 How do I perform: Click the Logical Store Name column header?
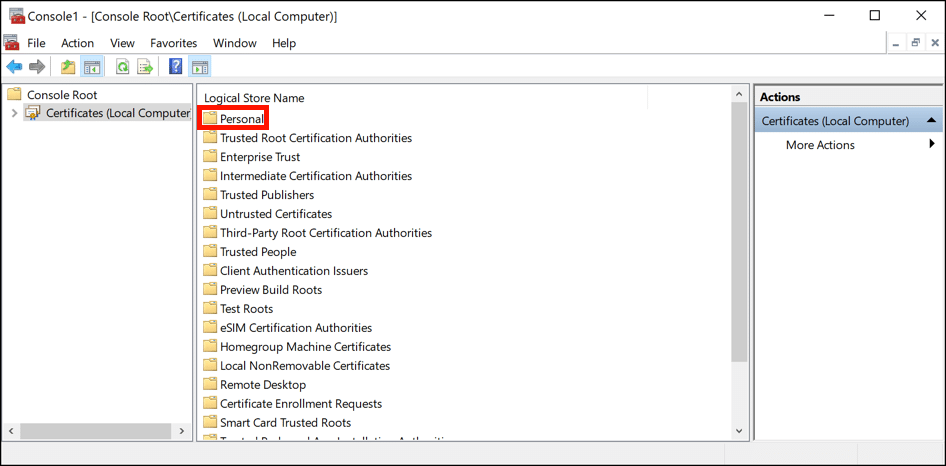[x=254, y=98]
